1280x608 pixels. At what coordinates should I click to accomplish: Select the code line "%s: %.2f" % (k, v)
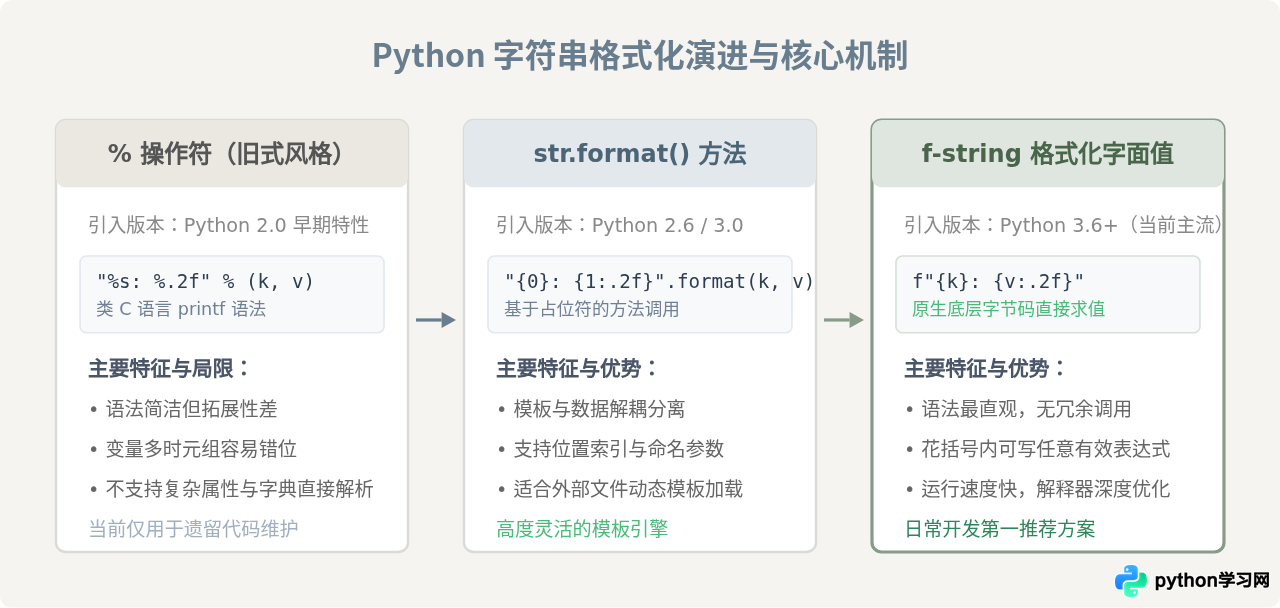click(206, 282)
